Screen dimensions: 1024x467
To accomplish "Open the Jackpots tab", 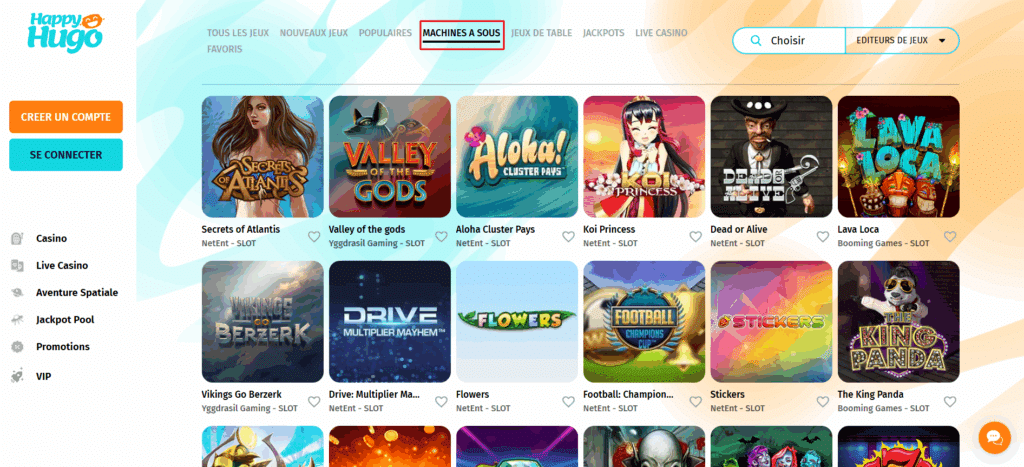I will (603, 33).
